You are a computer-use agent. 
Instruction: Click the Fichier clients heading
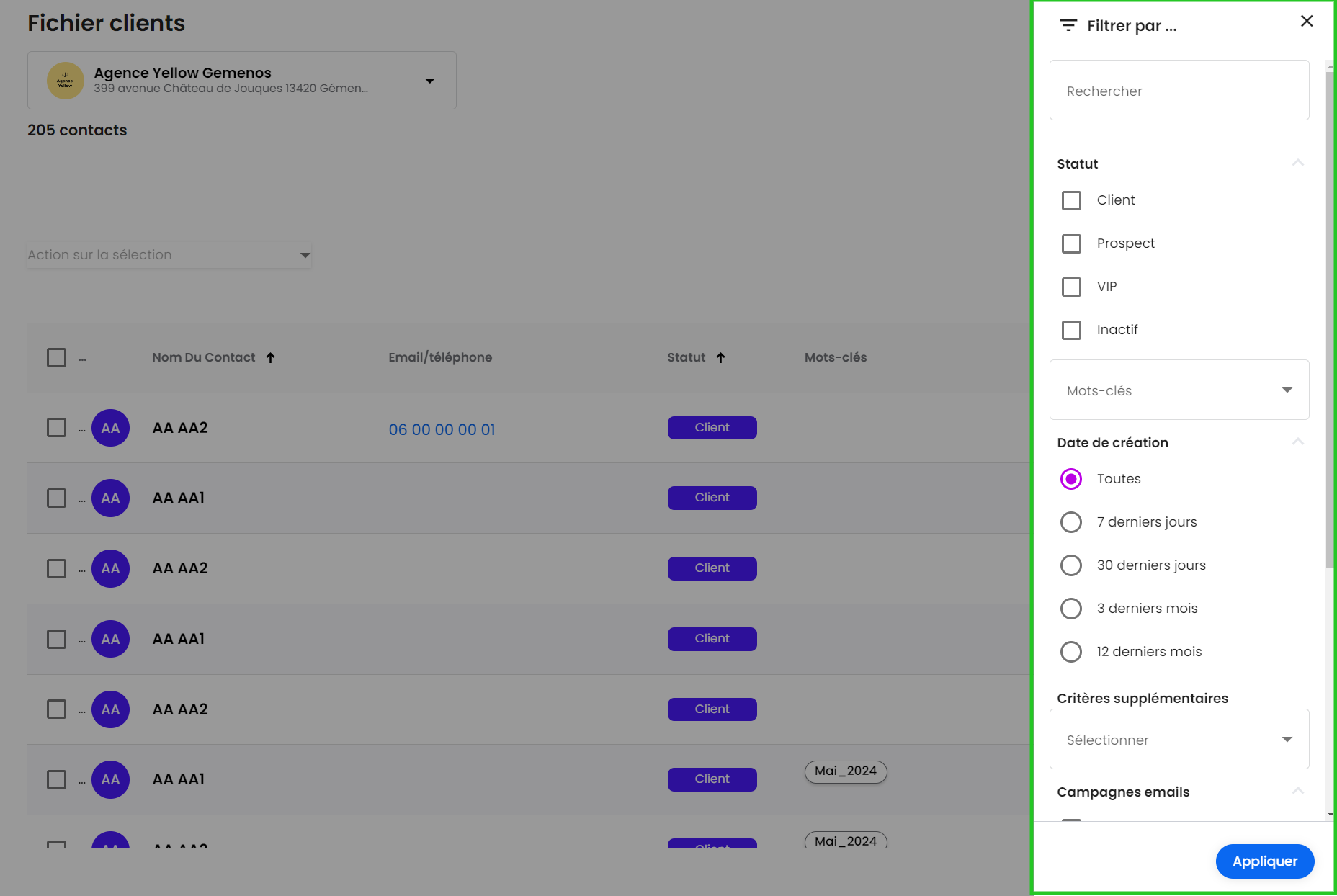click(x=107, y=23)
